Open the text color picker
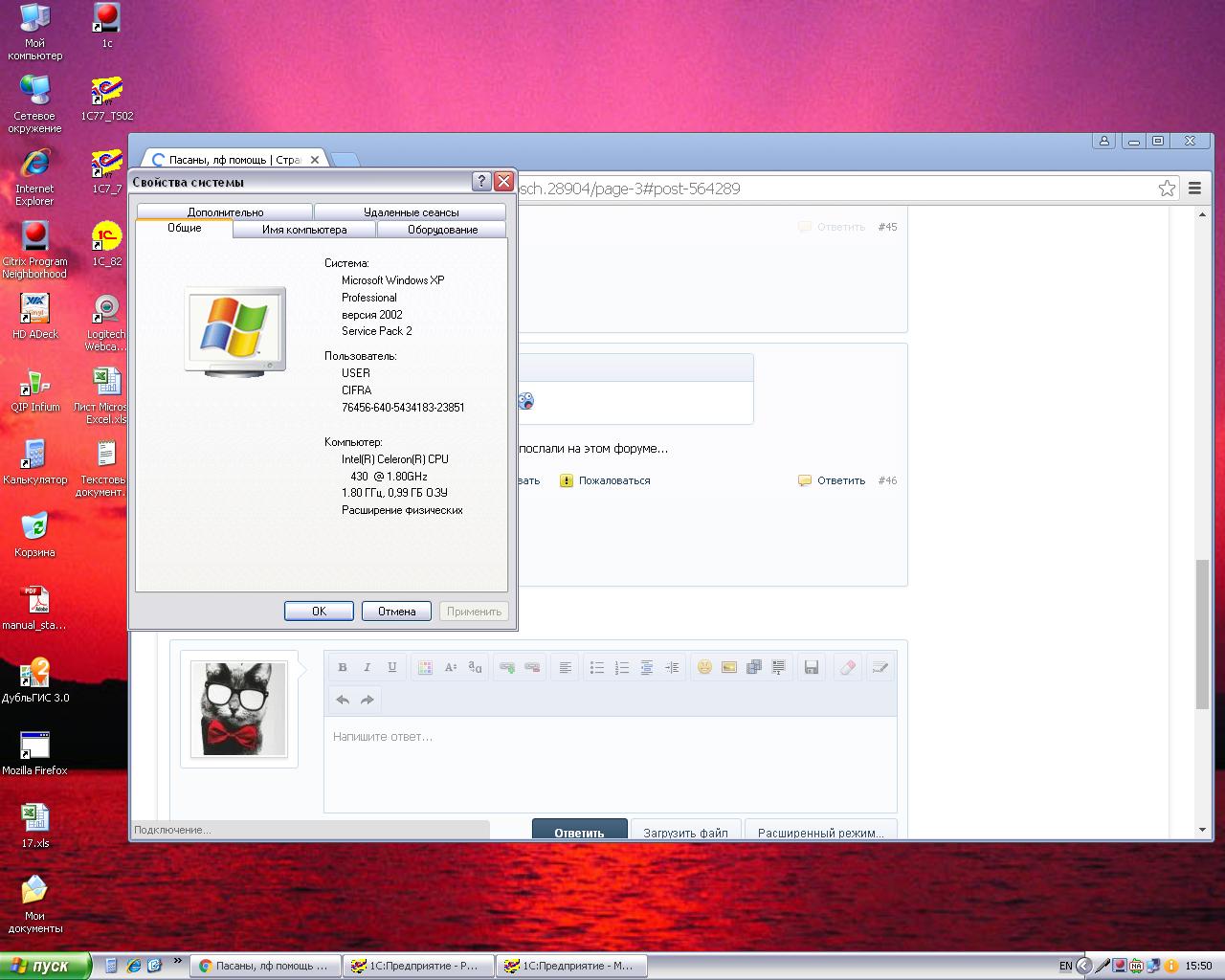The height and width of the screenshot is (980, 1225). [x=425, y=667]
